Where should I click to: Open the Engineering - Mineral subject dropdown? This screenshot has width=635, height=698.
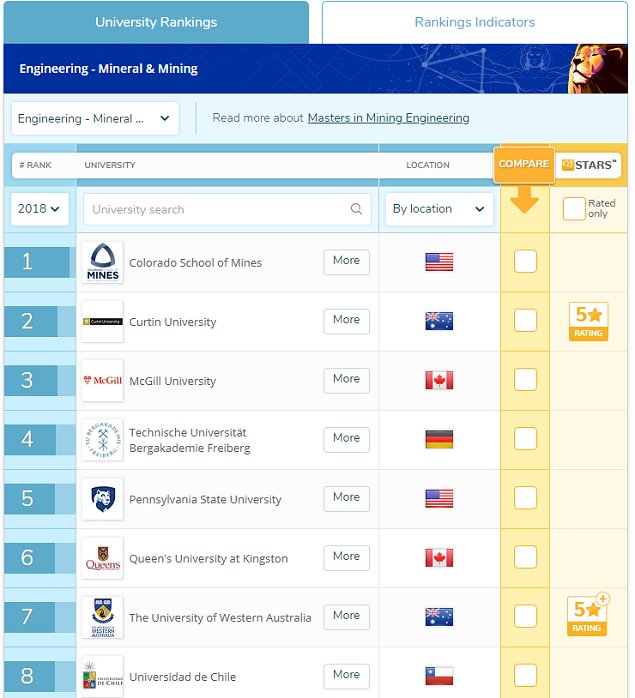pos(95,118)
